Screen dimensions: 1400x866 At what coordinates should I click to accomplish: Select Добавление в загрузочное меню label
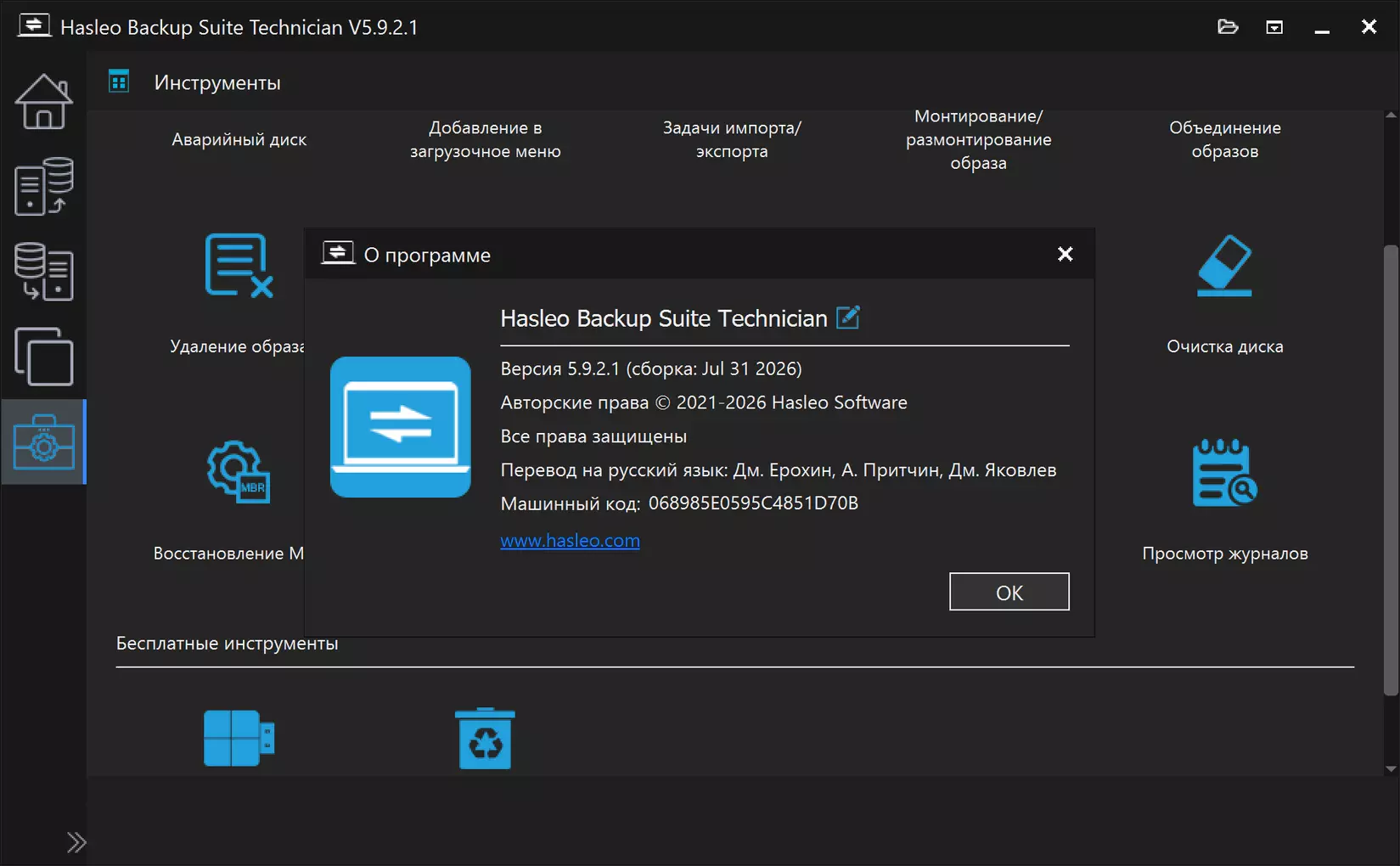click(485, 139)
